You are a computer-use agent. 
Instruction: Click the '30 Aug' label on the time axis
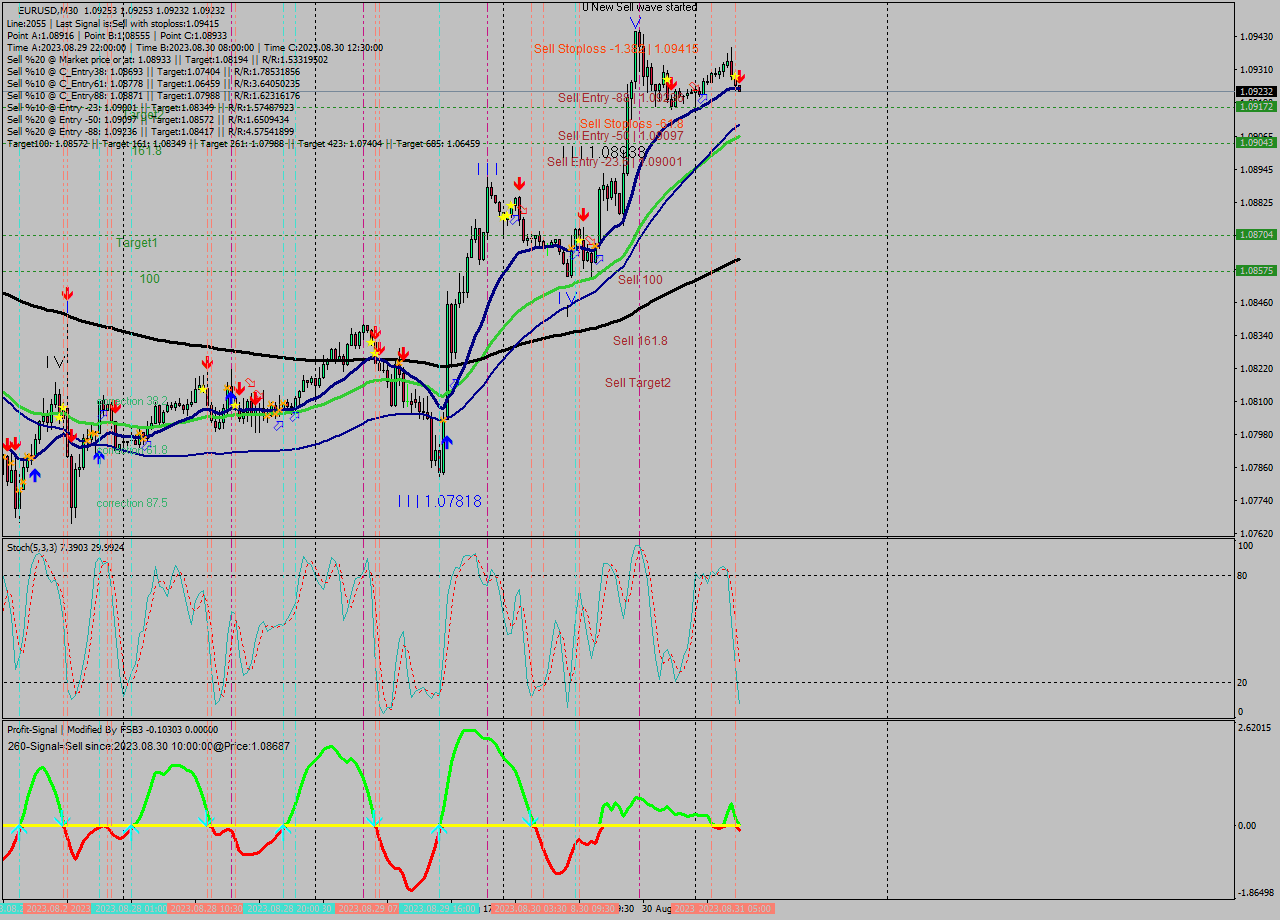[658, 910]
